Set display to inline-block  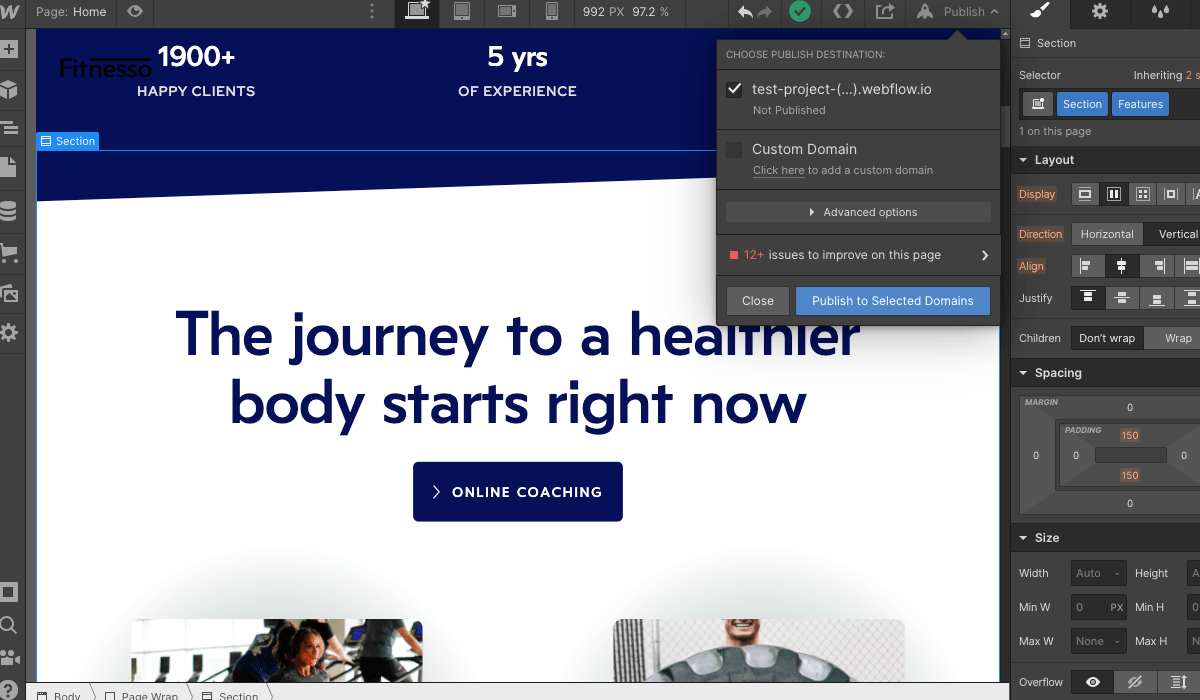tap(1171, 194)
